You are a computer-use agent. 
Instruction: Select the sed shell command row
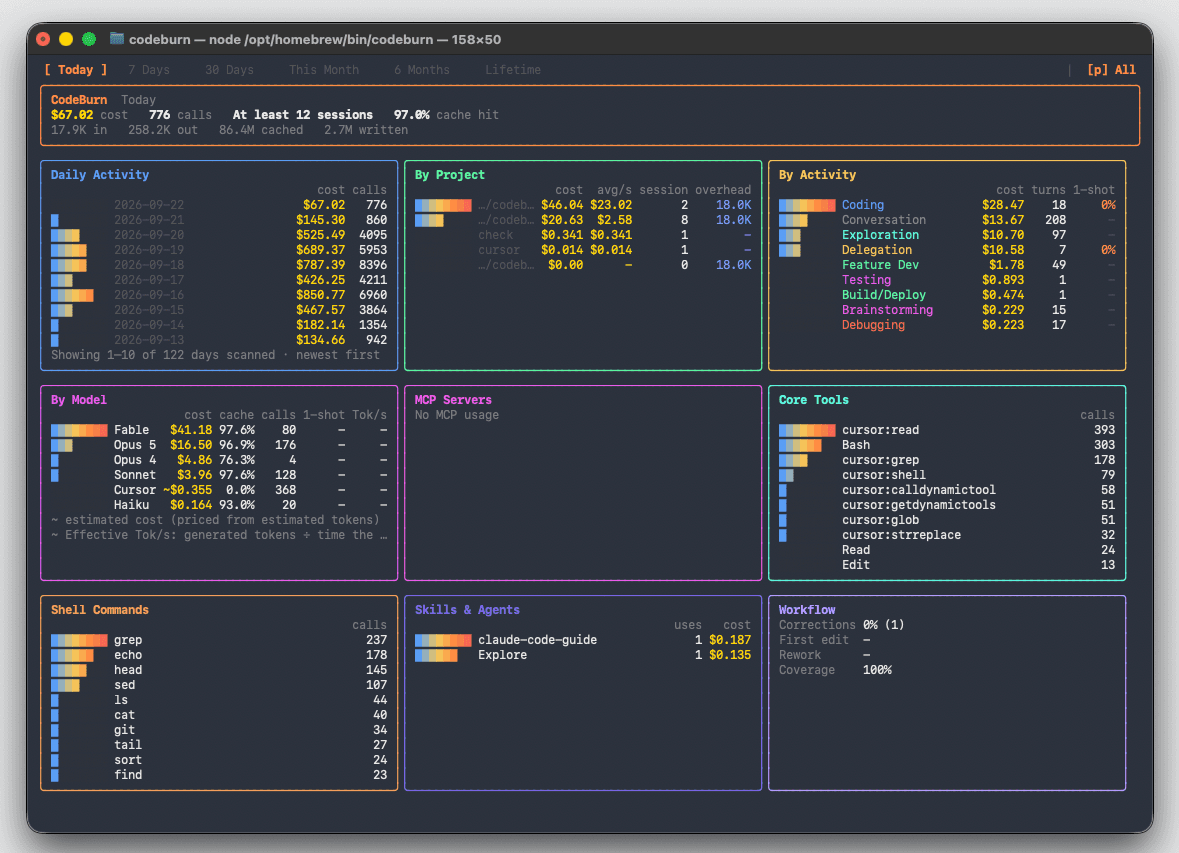click(x=219, y=685)
